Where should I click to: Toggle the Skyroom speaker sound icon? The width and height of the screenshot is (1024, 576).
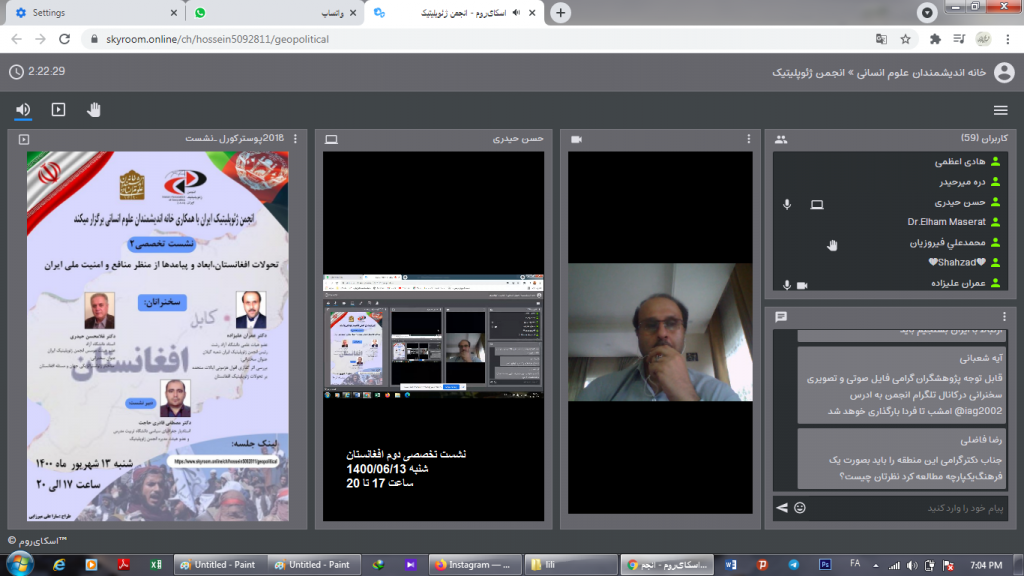coord(23,109)
